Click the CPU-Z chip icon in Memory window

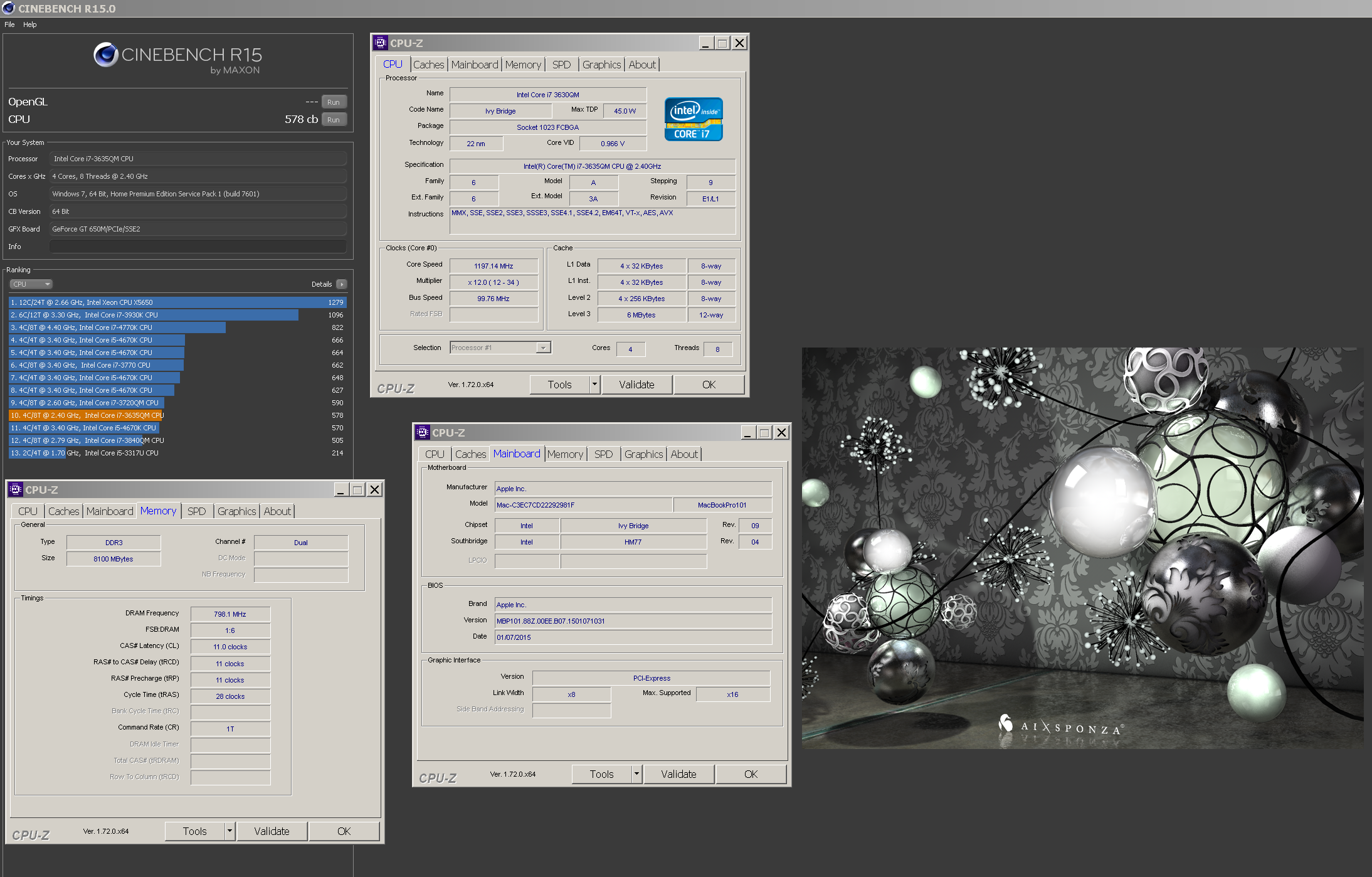coord(16,489)
